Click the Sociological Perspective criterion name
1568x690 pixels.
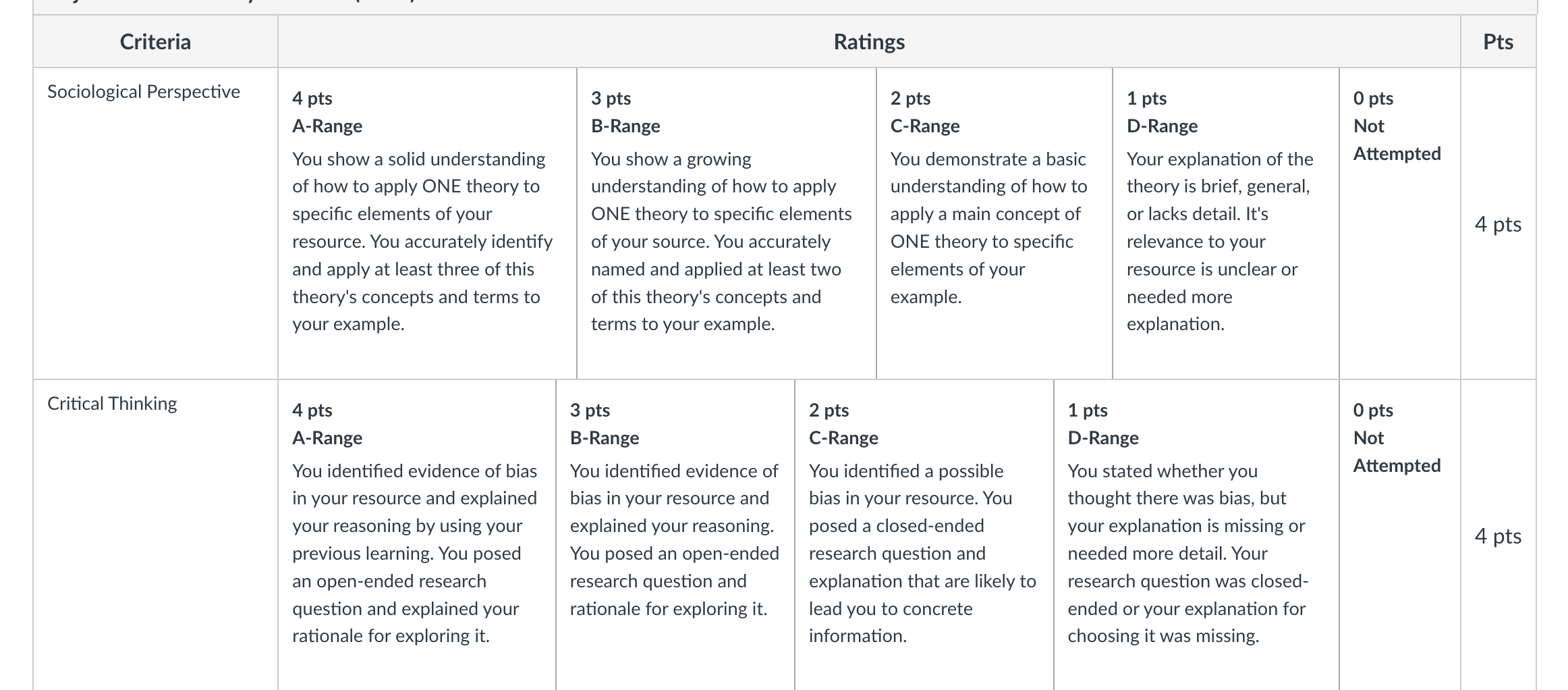144,92
